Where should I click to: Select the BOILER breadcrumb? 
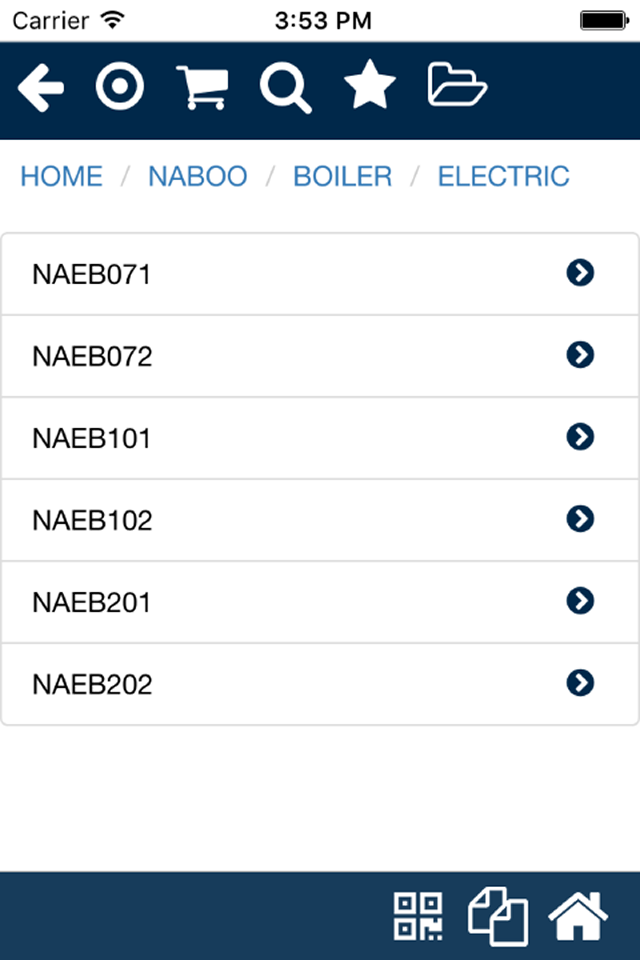[x=342, y=176]
